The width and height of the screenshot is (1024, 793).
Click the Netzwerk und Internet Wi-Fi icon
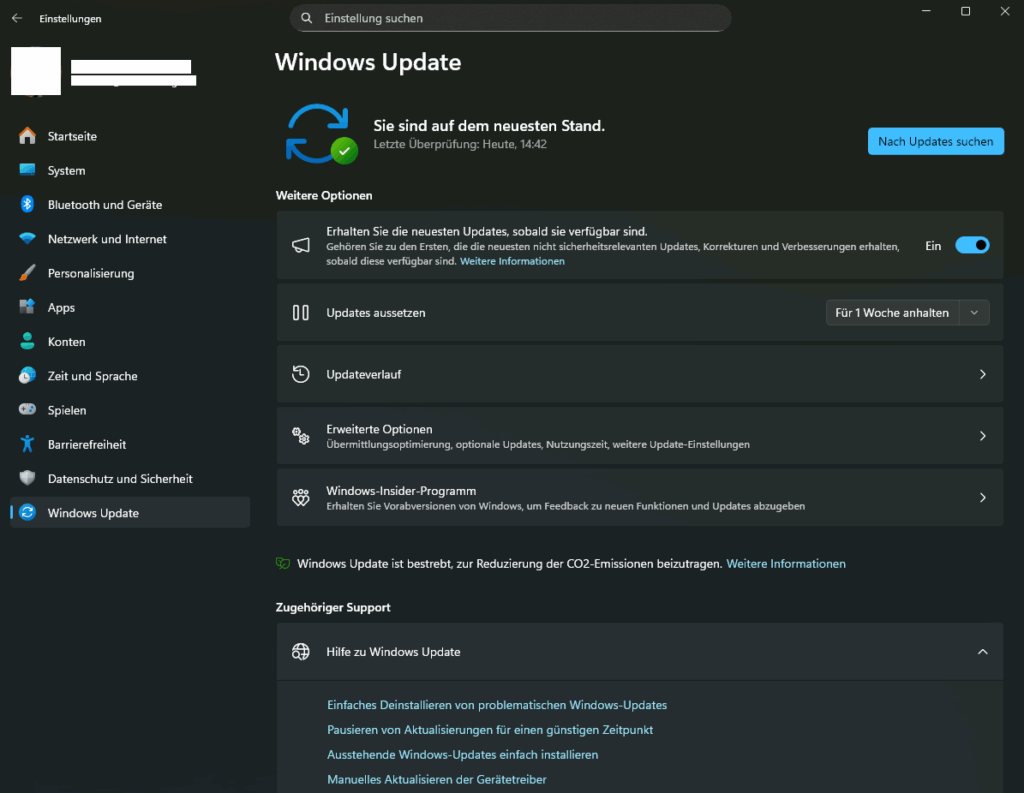pyautogui.click(x=27, y=239)
